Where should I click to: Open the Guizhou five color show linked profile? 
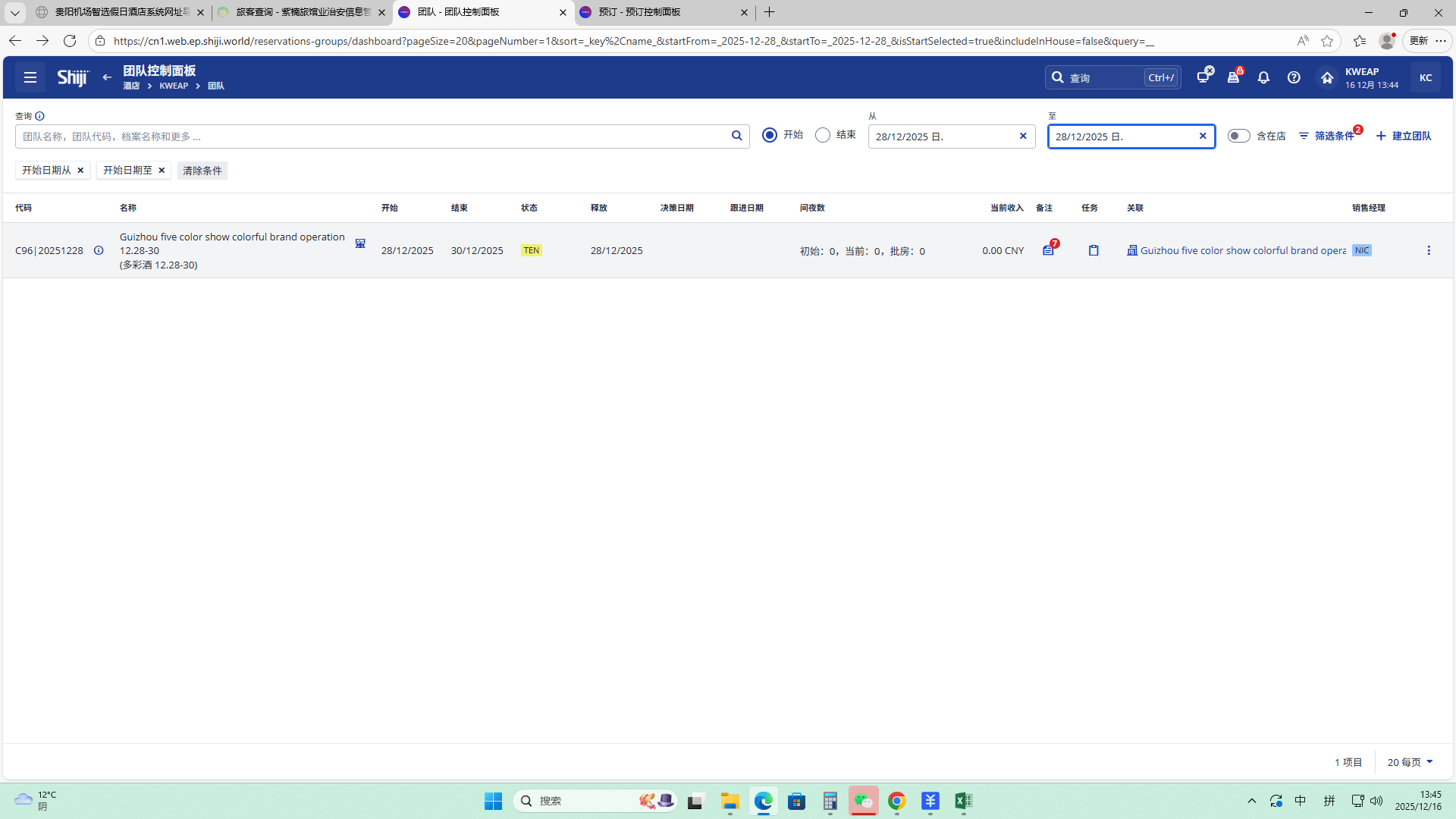(1242, 250)
